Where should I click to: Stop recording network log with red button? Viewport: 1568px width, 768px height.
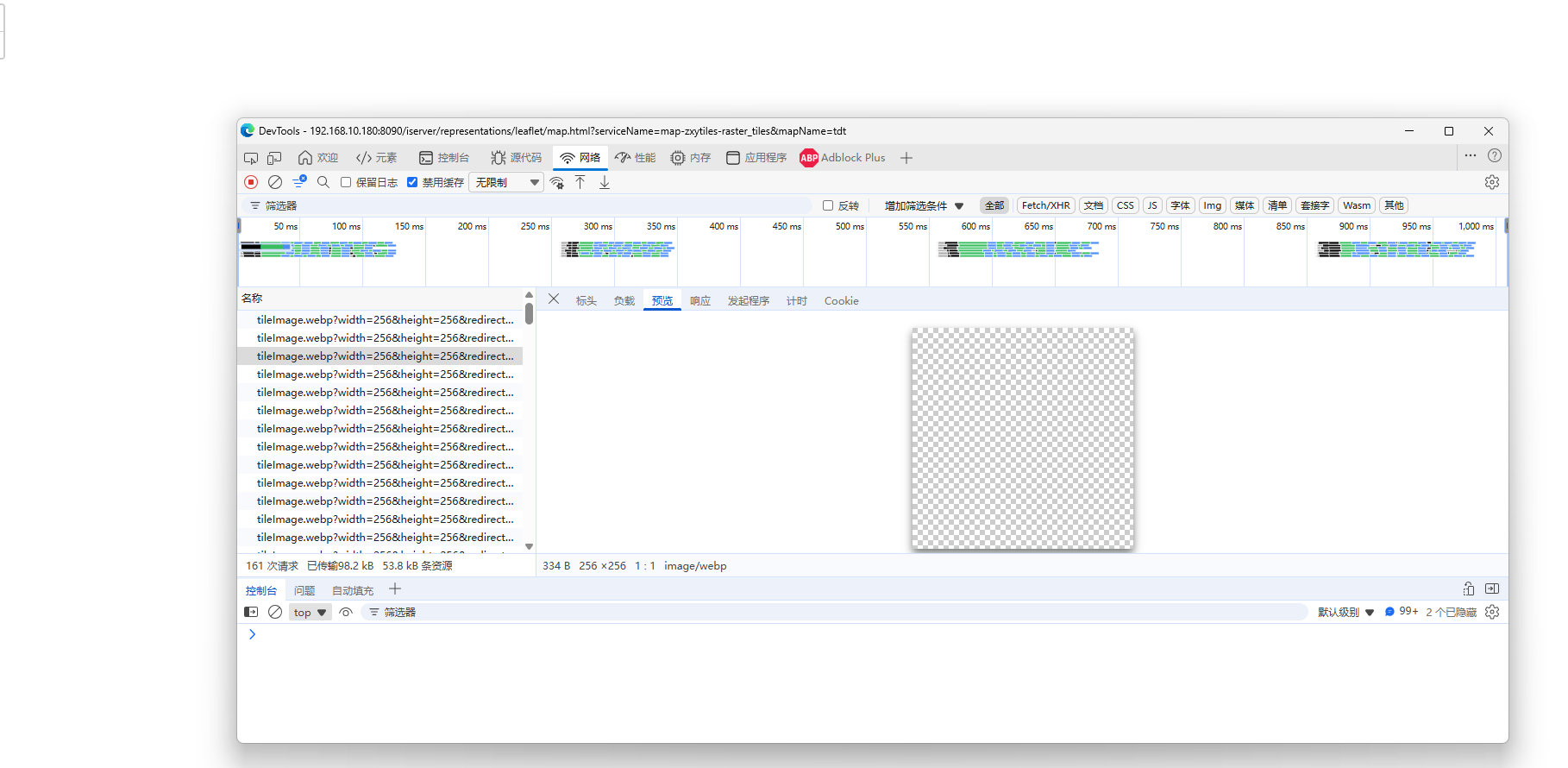click(251, 182)
